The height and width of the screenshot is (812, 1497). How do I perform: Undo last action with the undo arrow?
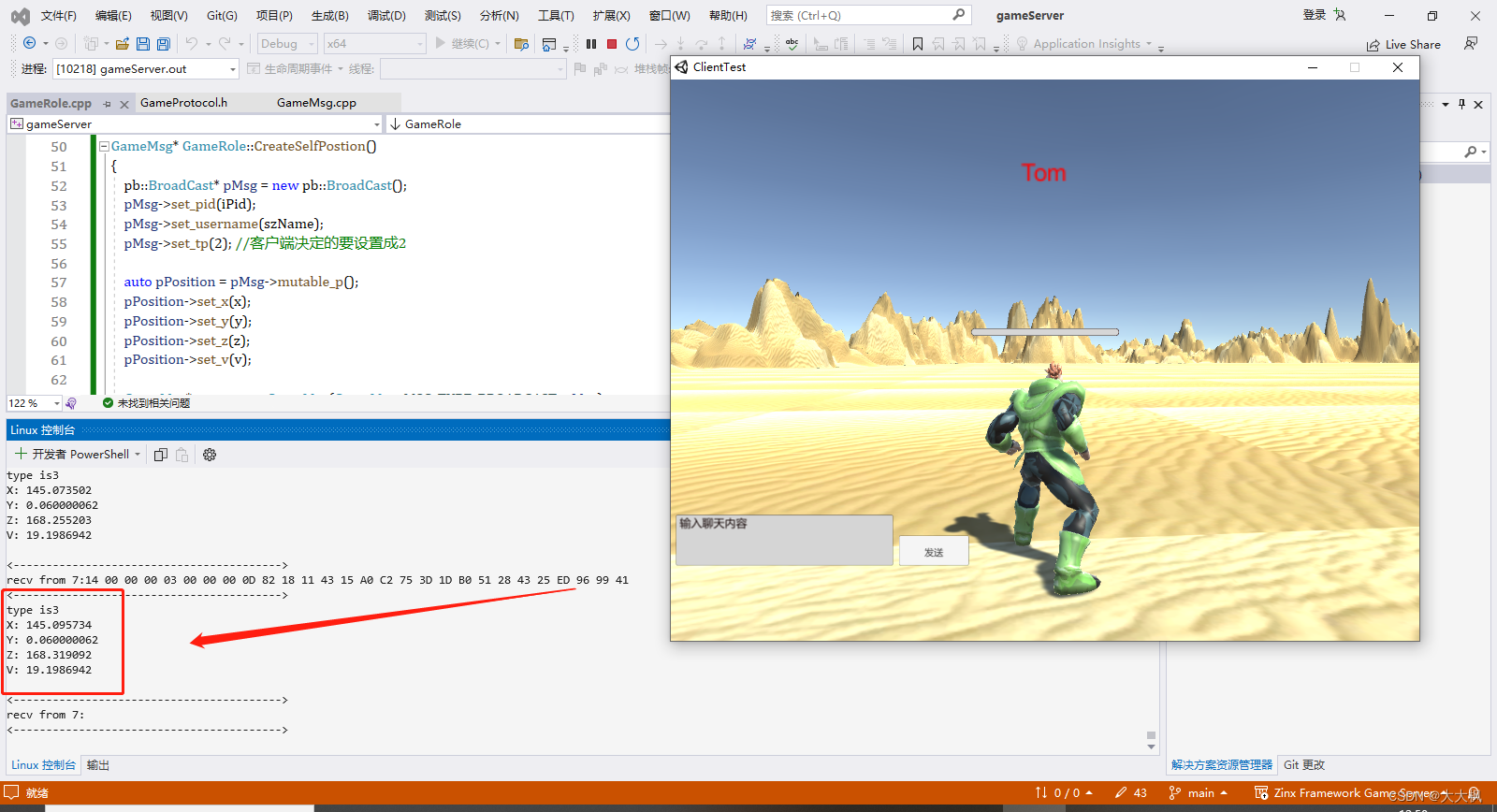192,43
